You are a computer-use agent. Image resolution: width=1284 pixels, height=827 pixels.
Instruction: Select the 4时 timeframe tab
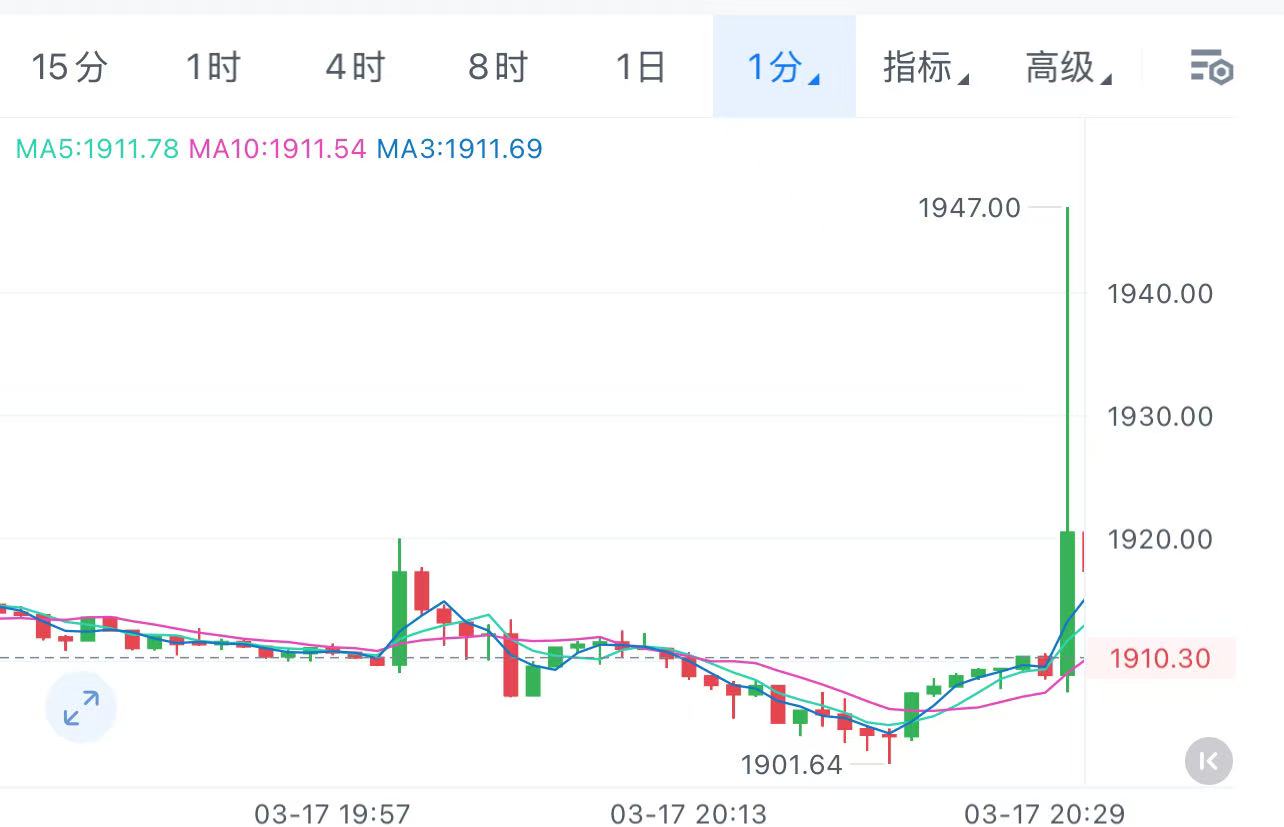tap(355, 68)
